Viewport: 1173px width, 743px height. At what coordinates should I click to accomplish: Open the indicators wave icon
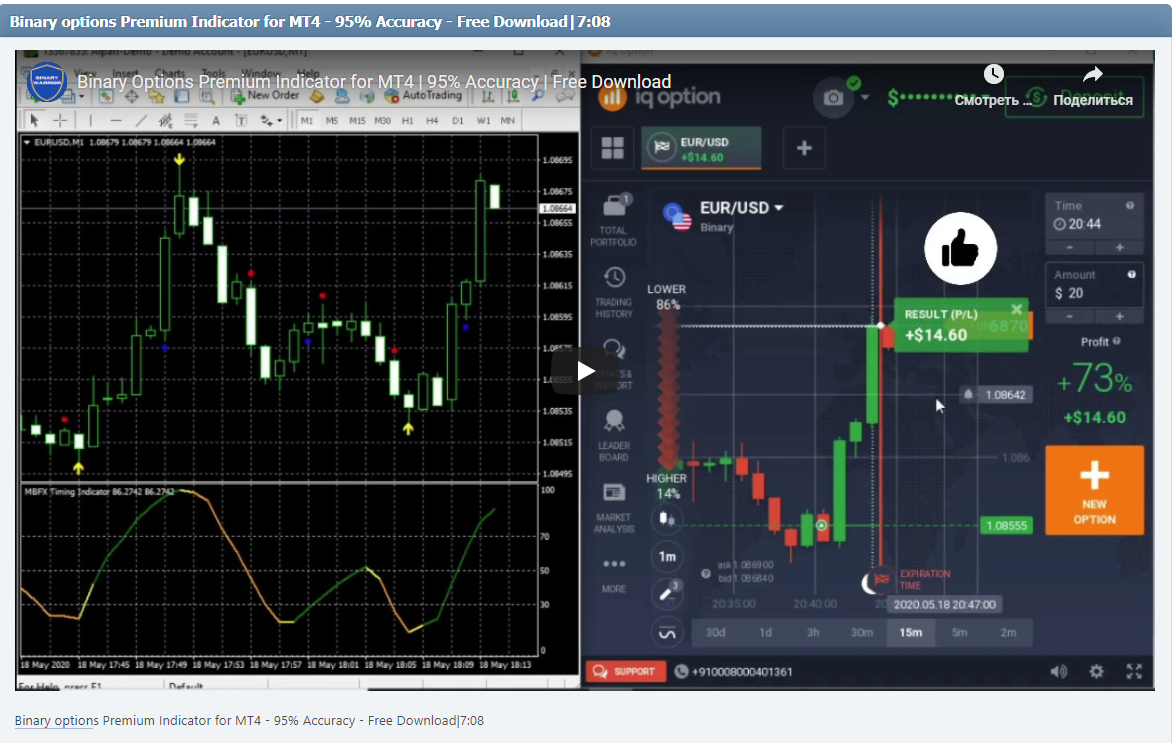(667, 632)
